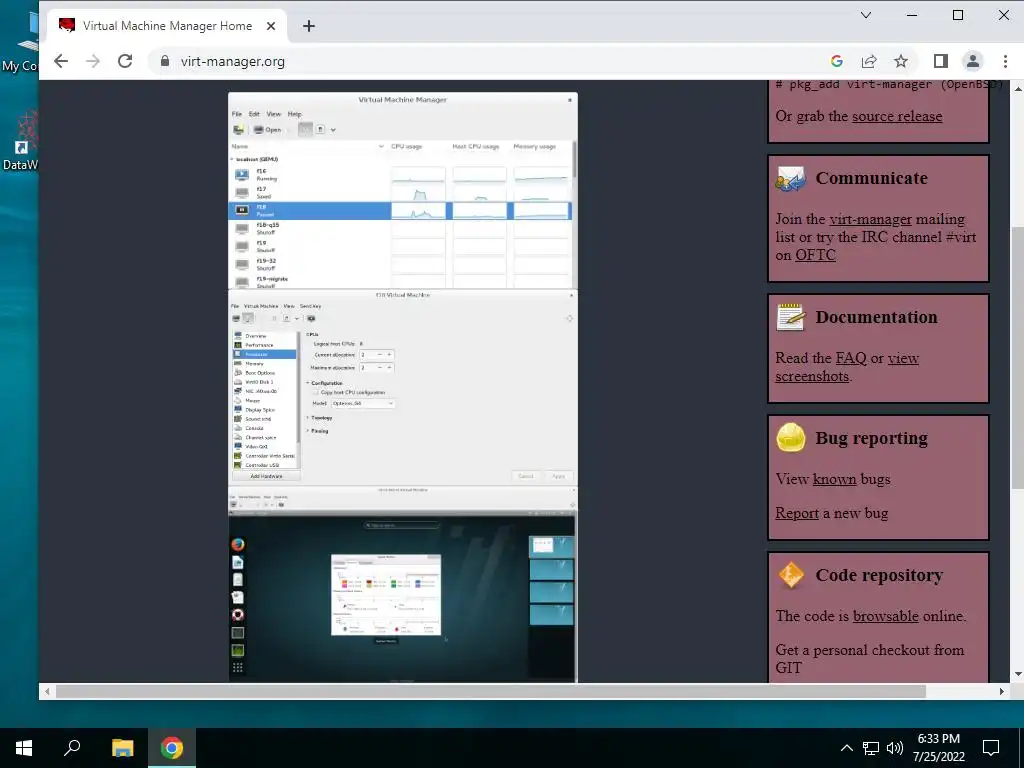Go back with the browser back arrow
Screen dimensions: 1024x768
pos(61,61)
